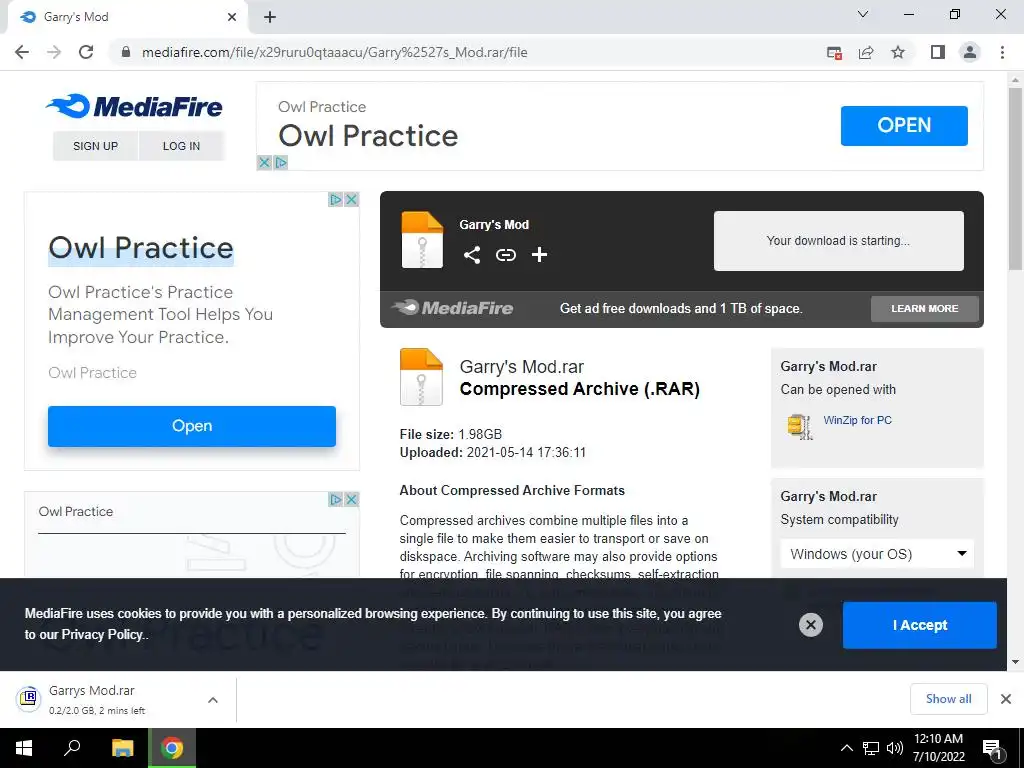Open the Privacy Policy link
Image resolution: width=1024 pixels, height=768 pixels.
tap(101, 634)
